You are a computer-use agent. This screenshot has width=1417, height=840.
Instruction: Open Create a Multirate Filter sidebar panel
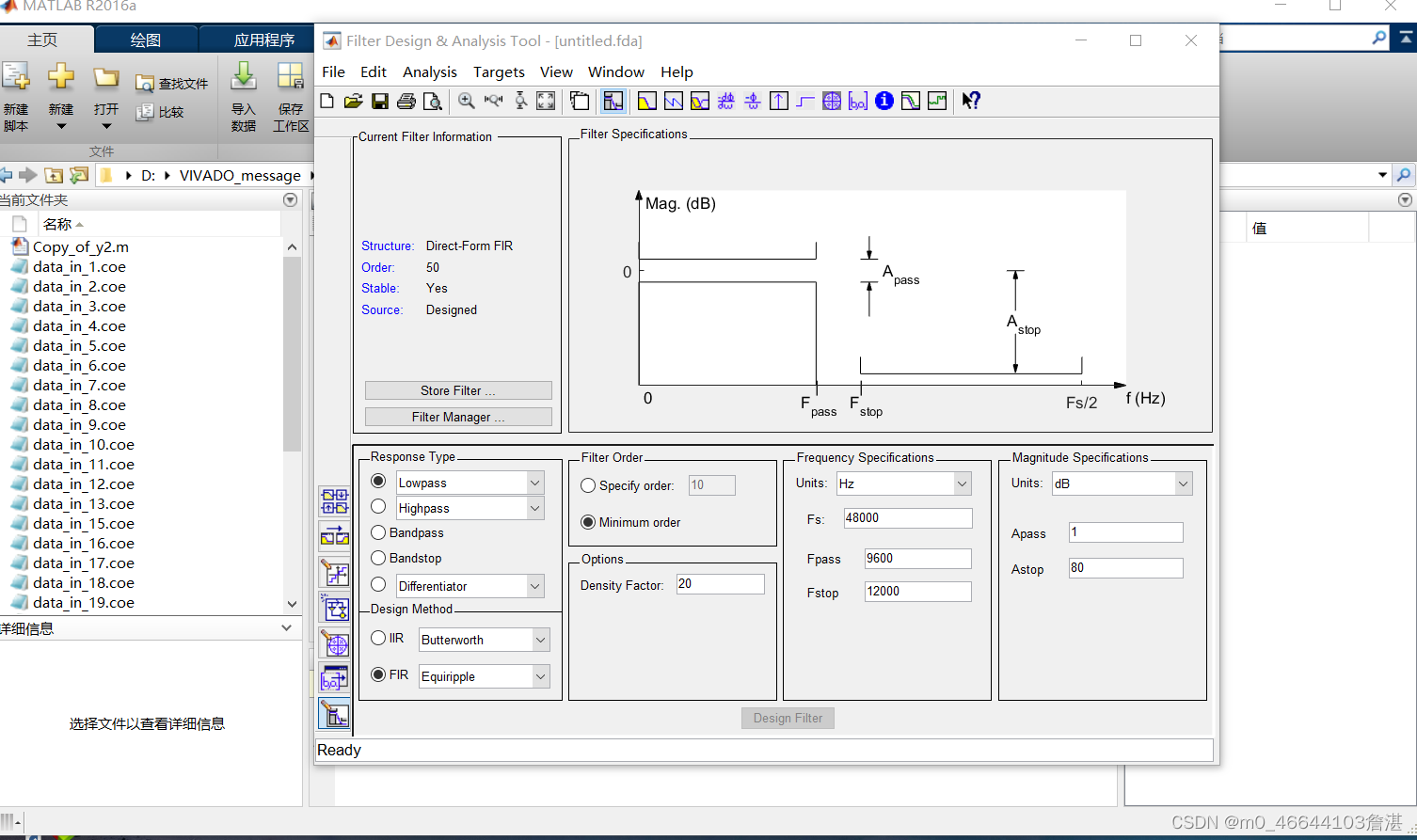(335, 500)
